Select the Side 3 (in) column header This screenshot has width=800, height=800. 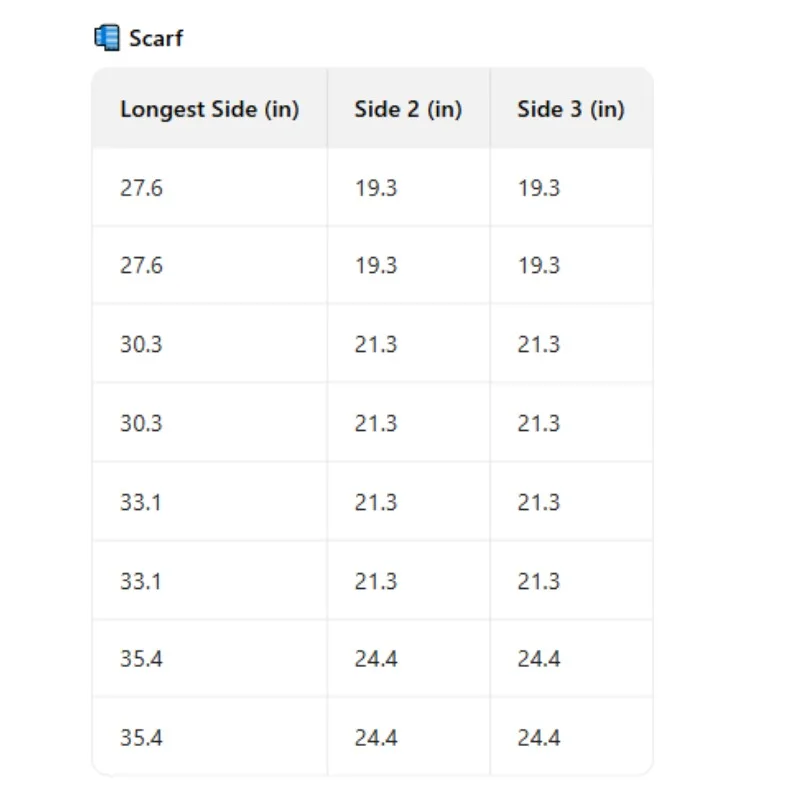(x=570, y=109)
